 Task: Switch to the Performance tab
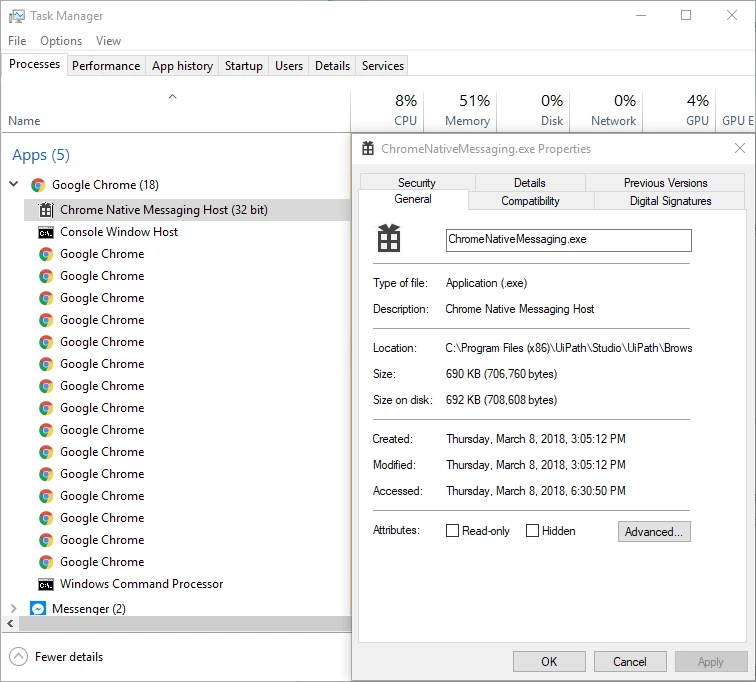[106, 66]
